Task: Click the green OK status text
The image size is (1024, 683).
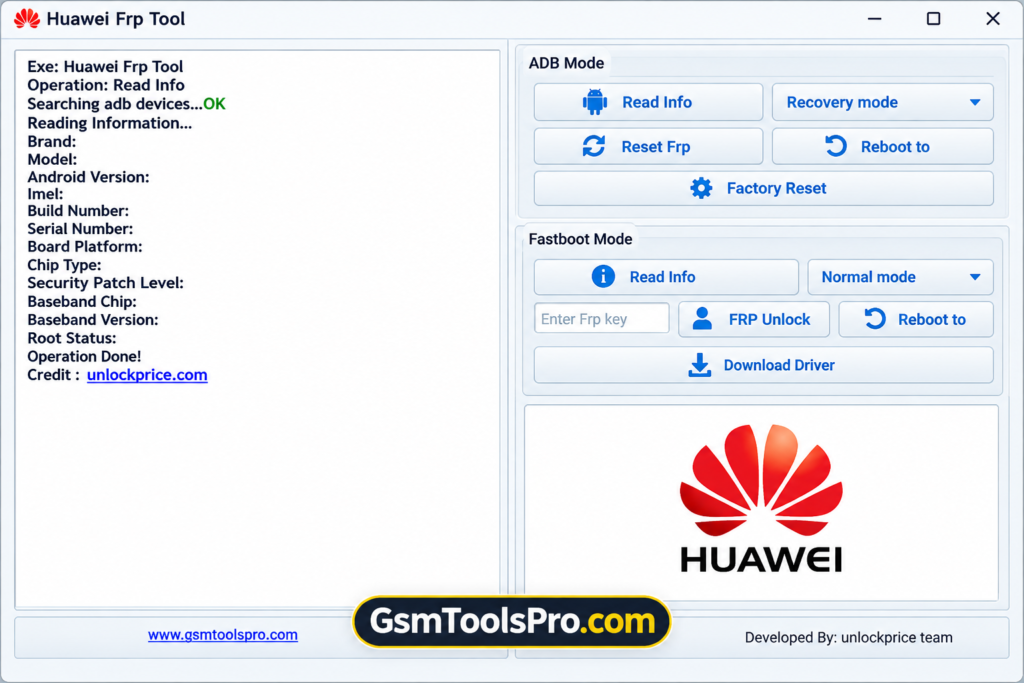Action: [x=214, y=104]
